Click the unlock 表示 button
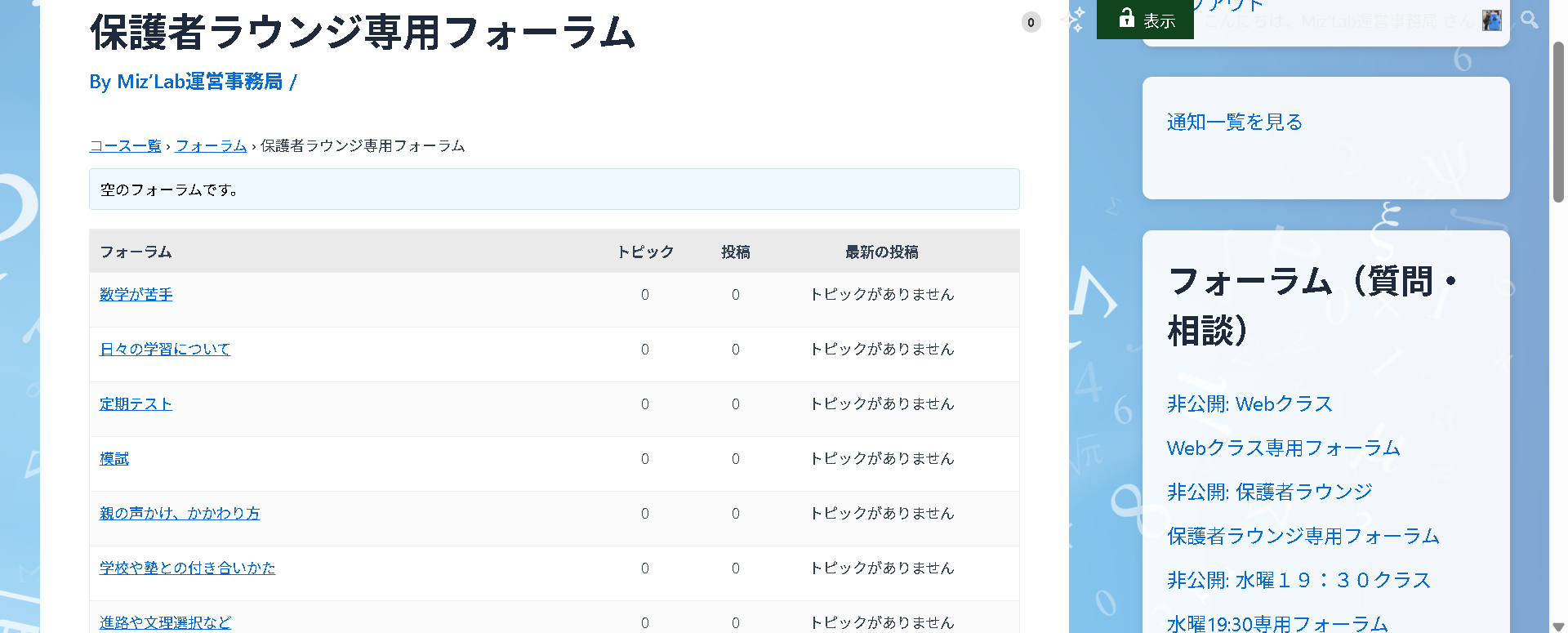Viewport: 1568px width, 633px height. coord(1145,19)
